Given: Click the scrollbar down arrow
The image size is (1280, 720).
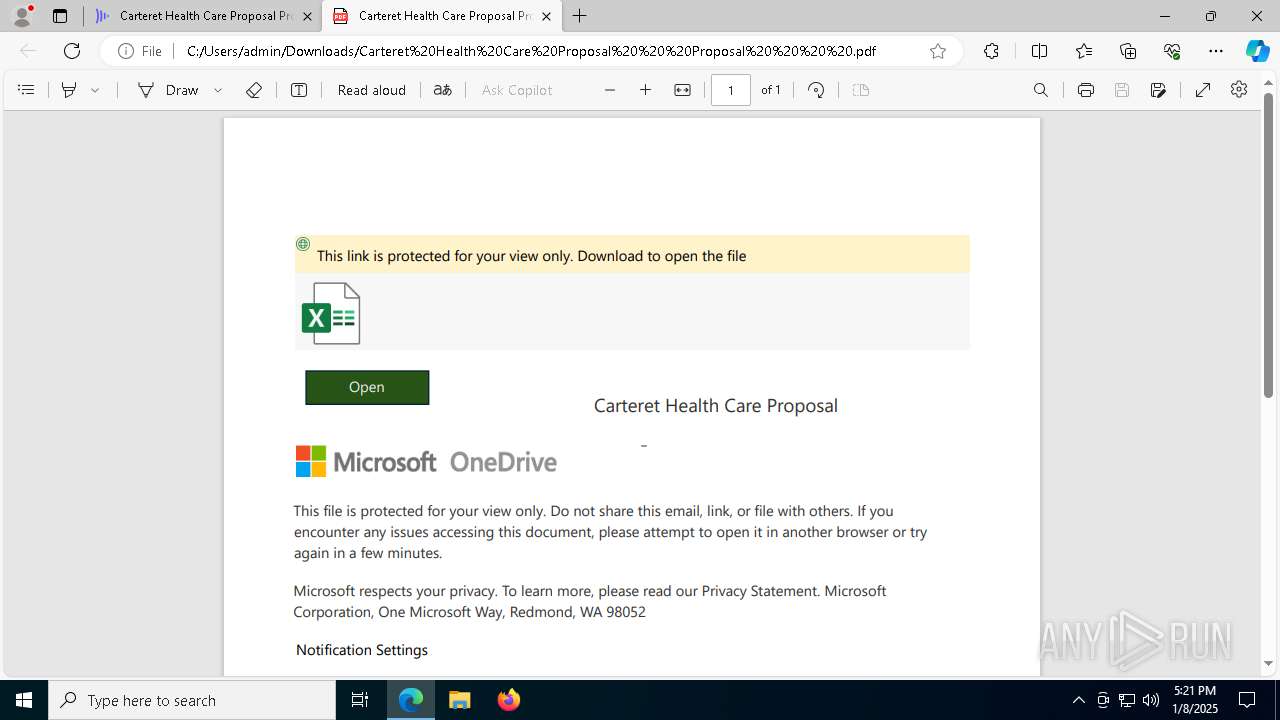Looking at the screenshot, I should point(1268,663).
